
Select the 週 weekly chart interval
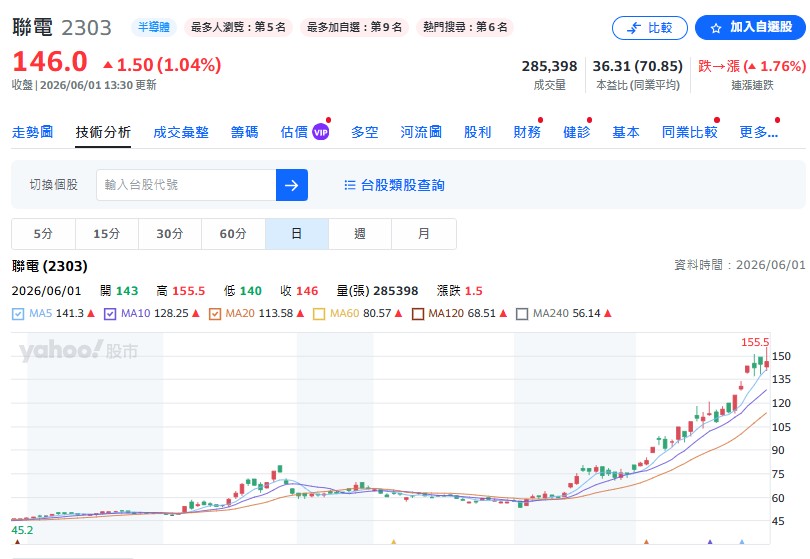[360, 234]
